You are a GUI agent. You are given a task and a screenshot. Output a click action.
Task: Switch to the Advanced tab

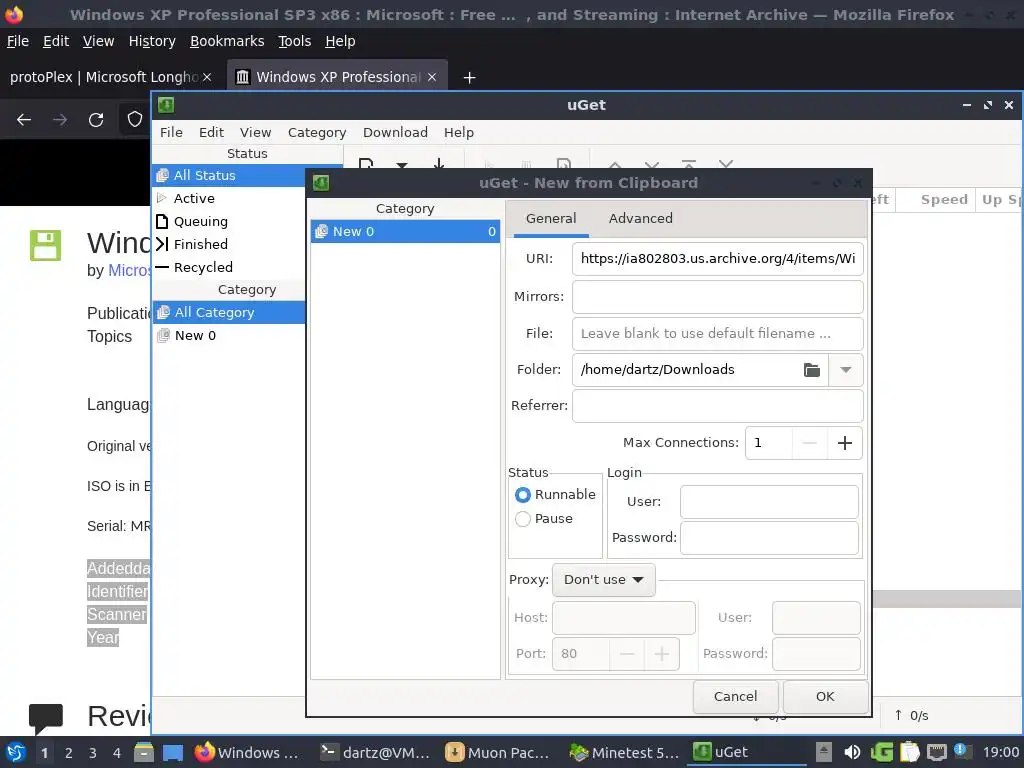pyautogui.click(x=640, y=219)
